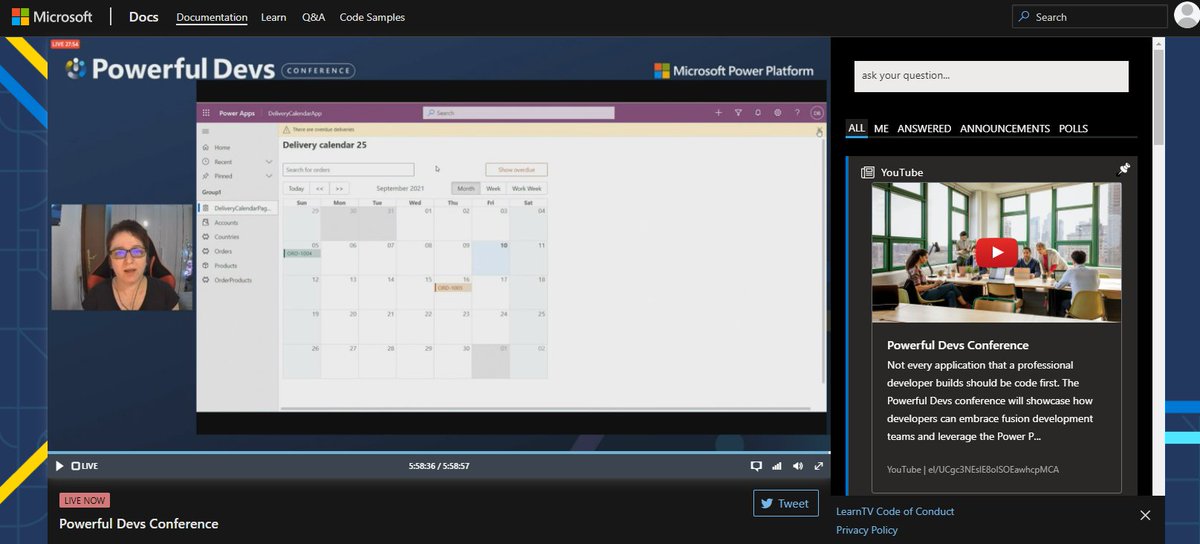Open the Code Samples page

coord(372,17)
